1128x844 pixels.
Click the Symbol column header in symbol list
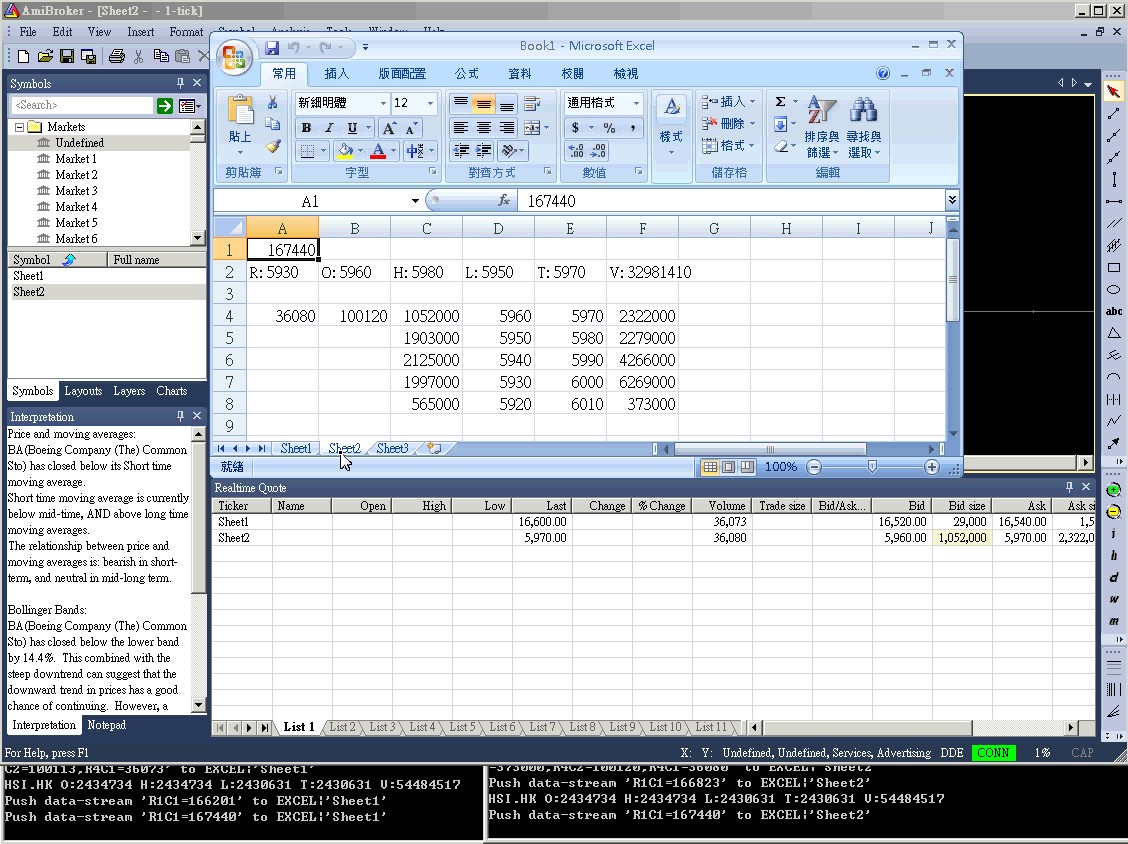tap(56, 260)
